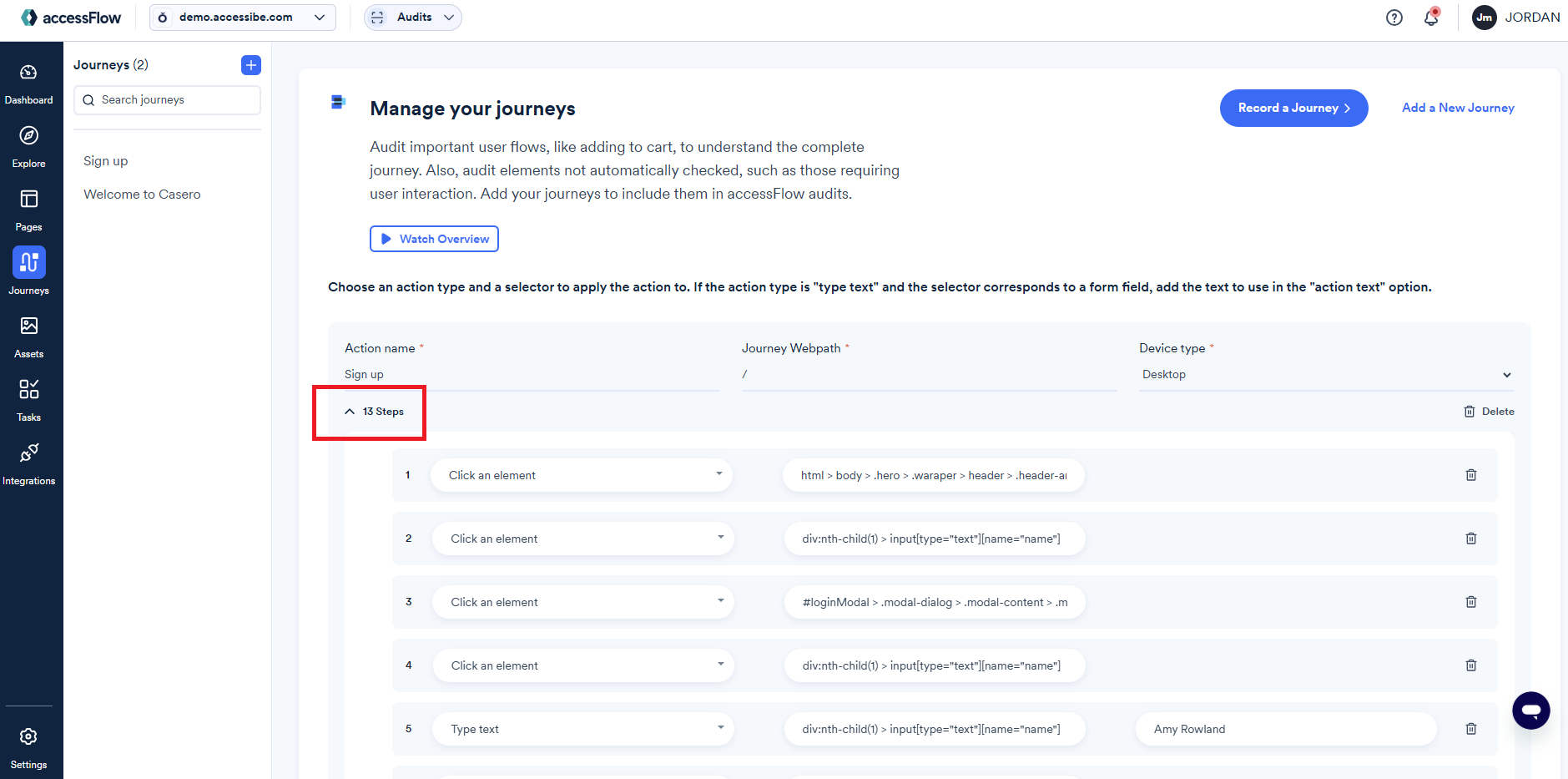Click the notifications bell icon

point(1431,18)
